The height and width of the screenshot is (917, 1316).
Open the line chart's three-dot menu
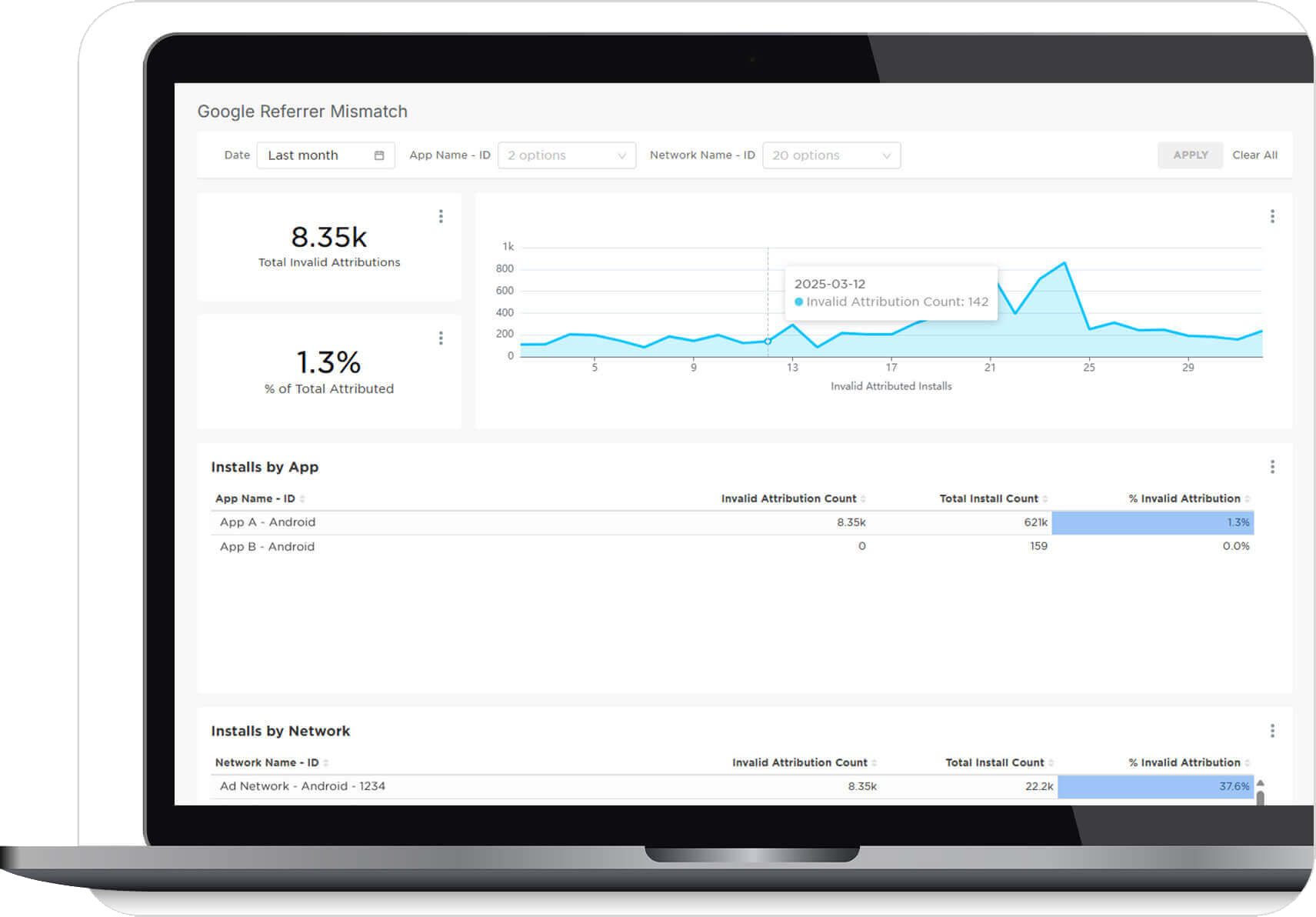pos(1272,216)
